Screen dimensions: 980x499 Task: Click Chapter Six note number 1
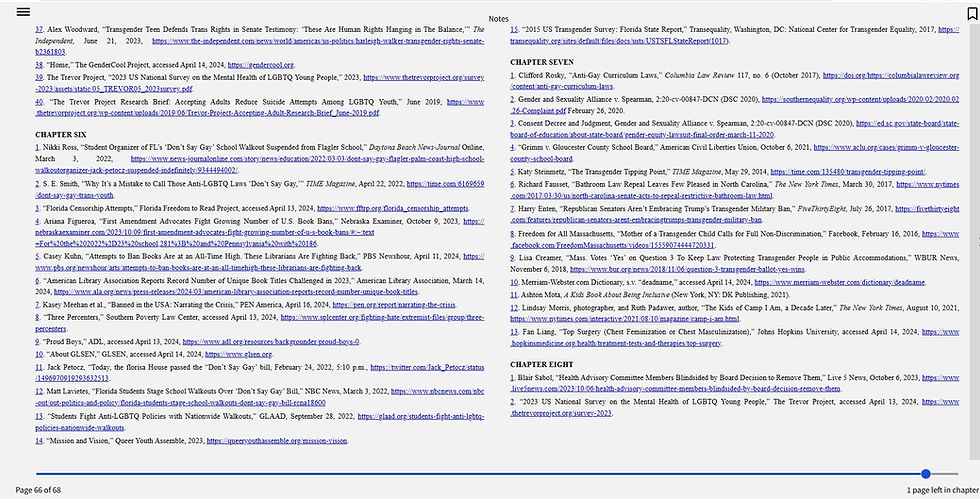coord(37,148)
